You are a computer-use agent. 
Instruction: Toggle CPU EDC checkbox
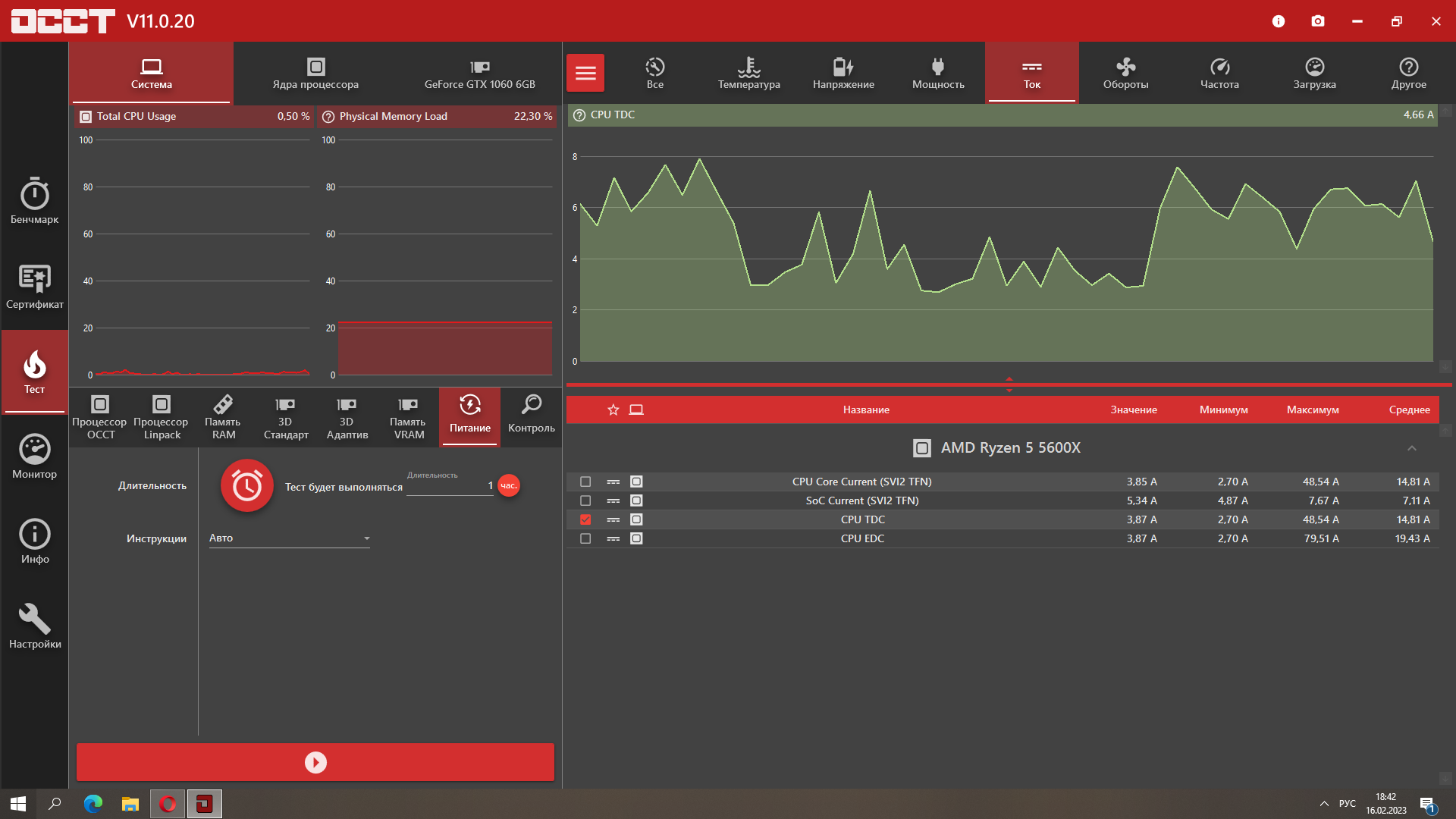(x=585, y=538)
